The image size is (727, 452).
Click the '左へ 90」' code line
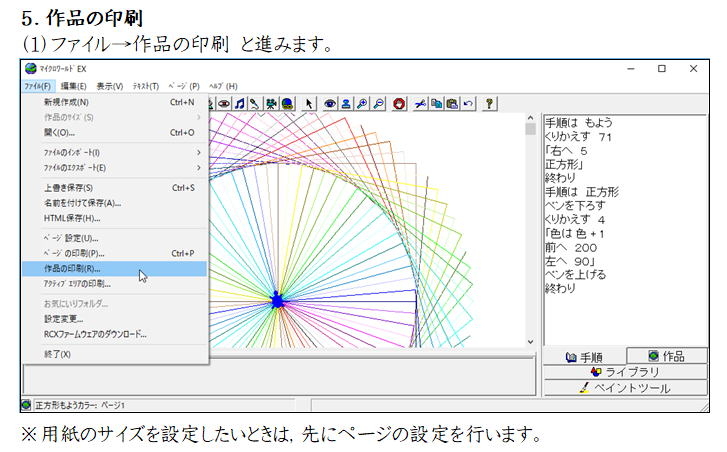[570, 261]
